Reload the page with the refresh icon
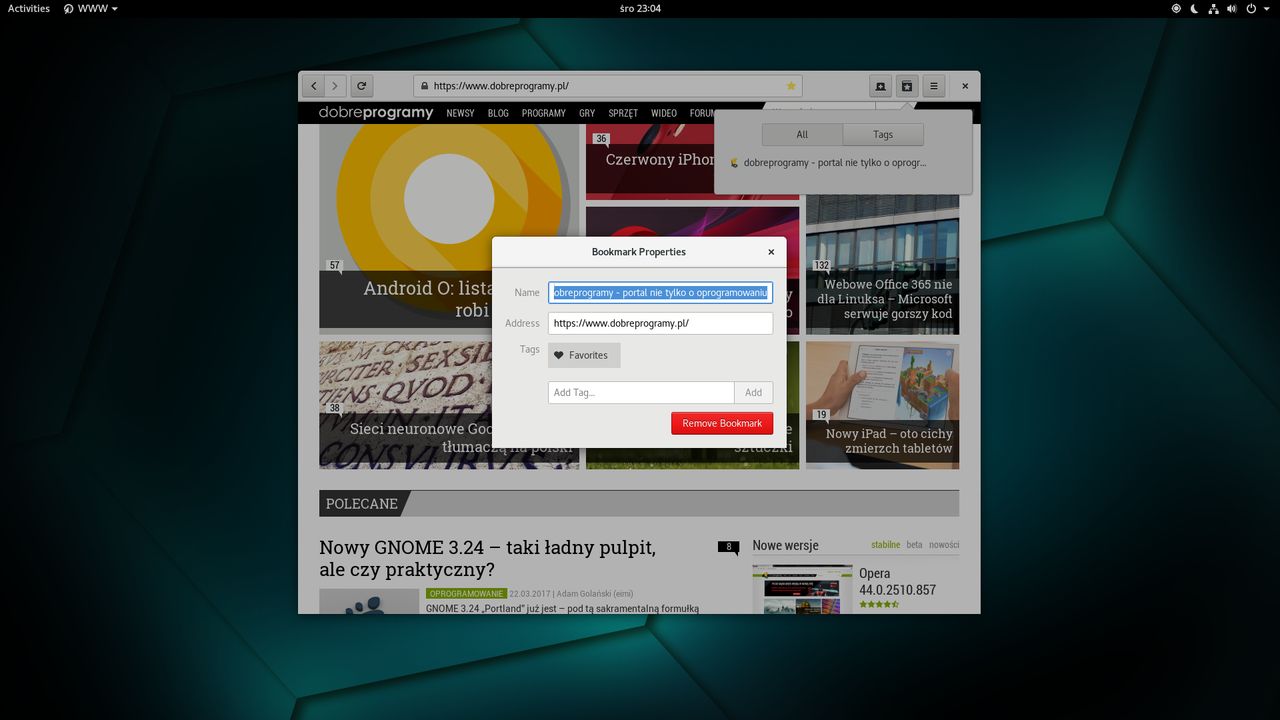Screen dimensions: 1280x720 (x=362, y=86)
